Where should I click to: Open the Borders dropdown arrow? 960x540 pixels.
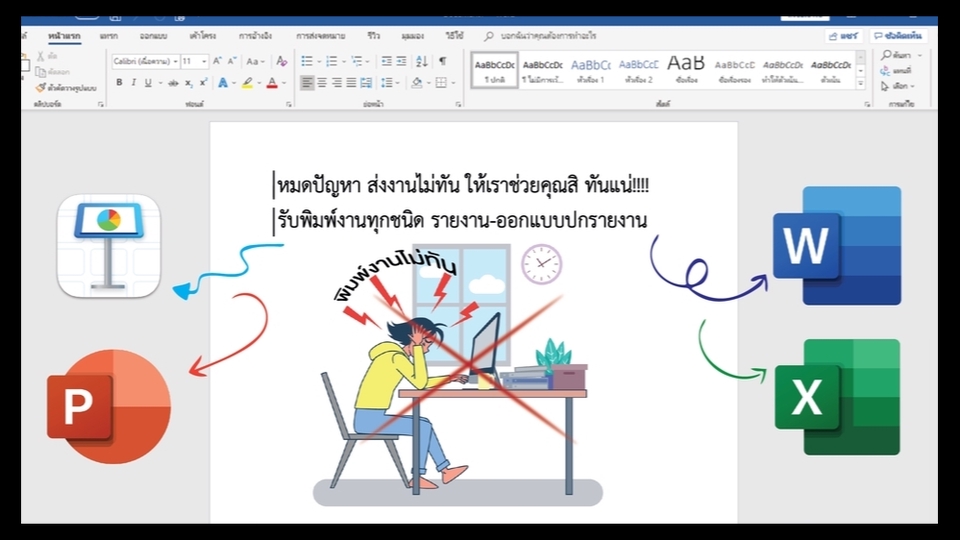pyautogui.click(x=454, y=83)
